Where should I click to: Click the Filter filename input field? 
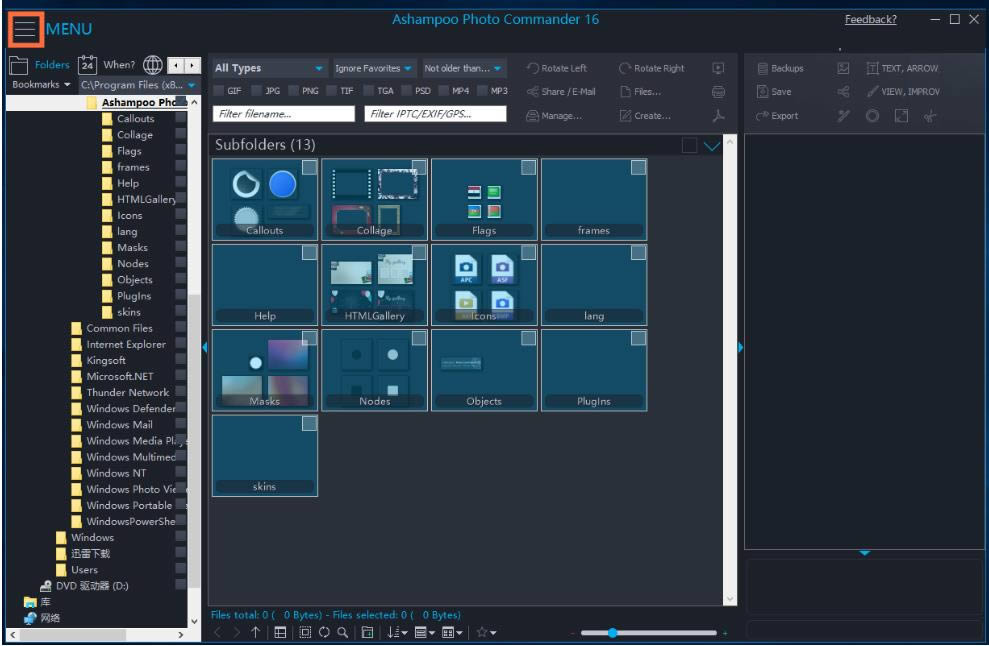284,114
